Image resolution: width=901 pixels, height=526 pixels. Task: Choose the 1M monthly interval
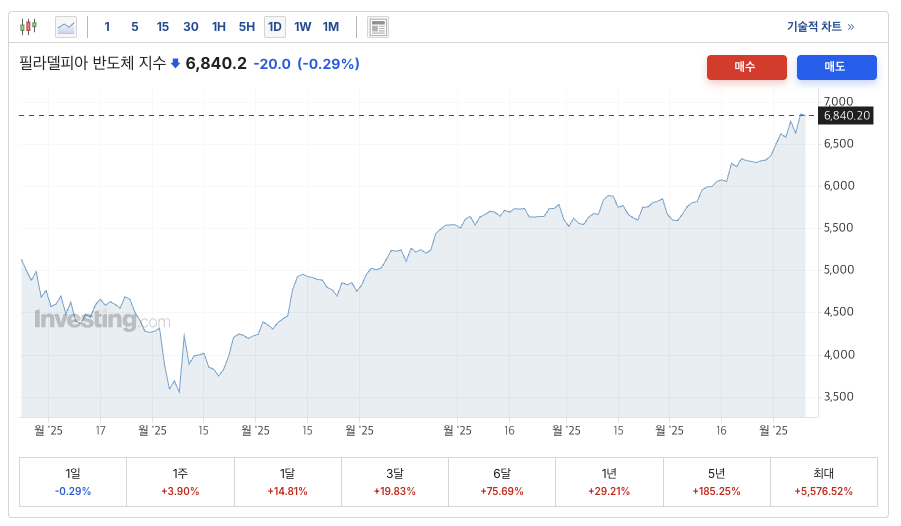pos(331,27)
